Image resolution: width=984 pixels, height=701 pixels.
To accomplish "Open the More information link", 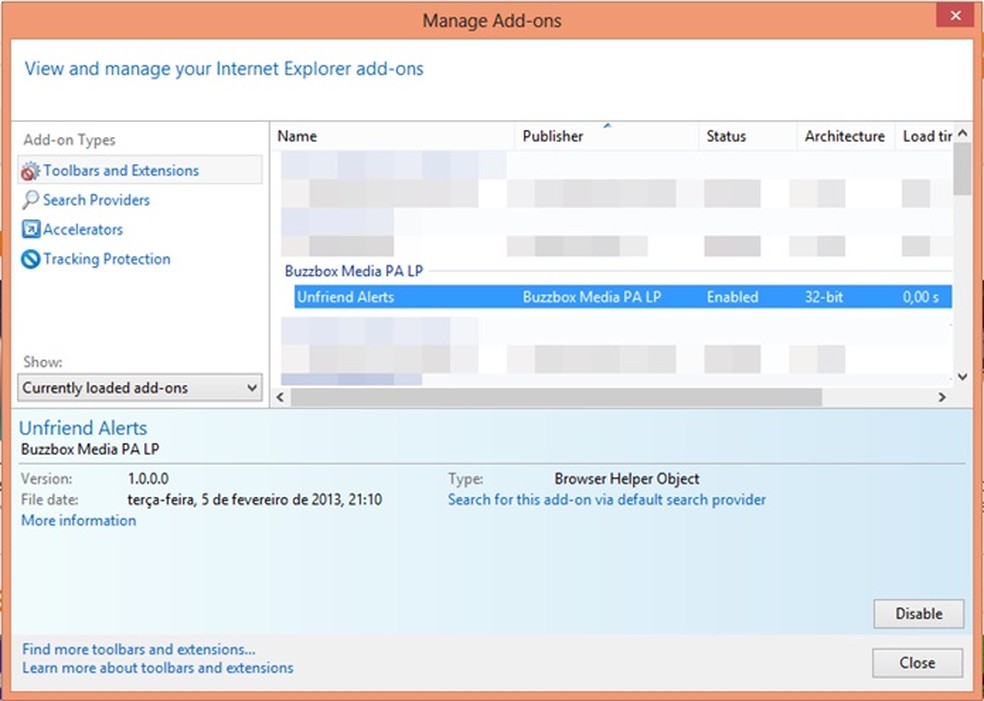I will (79, 521).
